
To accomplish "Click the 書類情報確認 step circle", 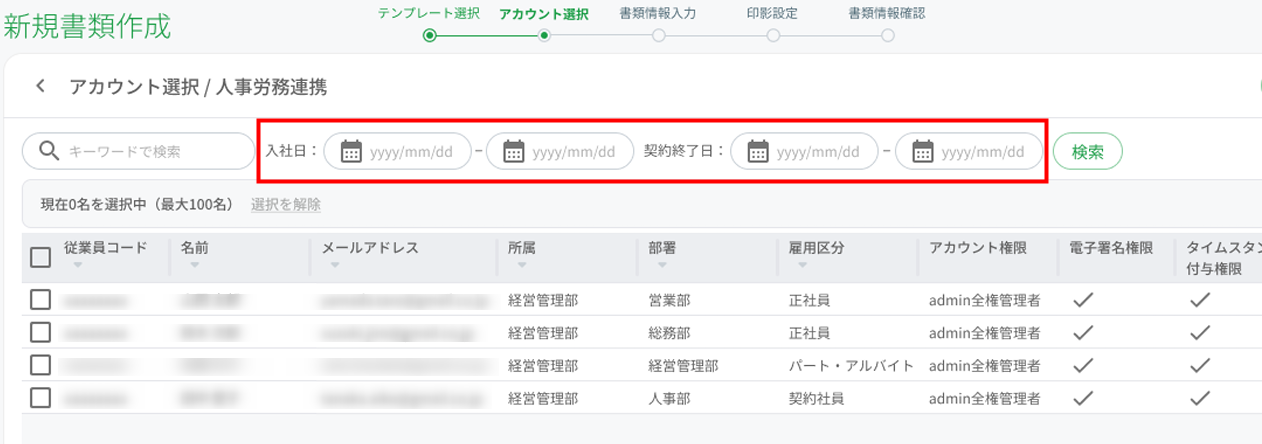I will [887, 35].
